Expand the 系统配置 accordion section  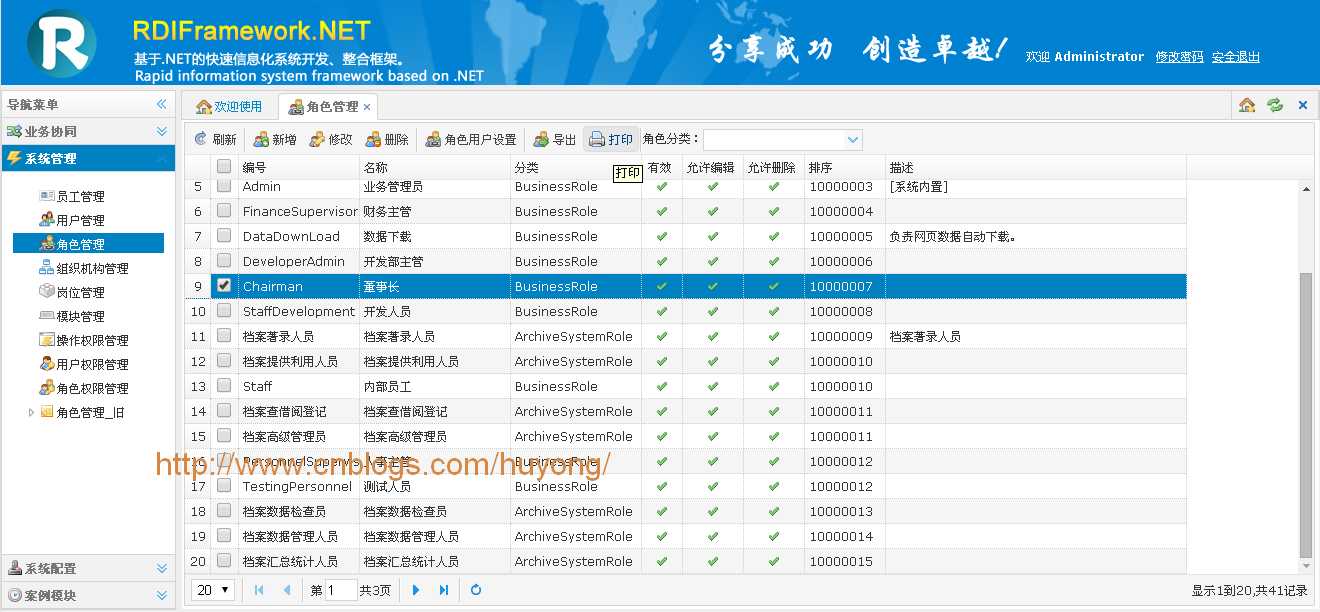pos(88,568)
